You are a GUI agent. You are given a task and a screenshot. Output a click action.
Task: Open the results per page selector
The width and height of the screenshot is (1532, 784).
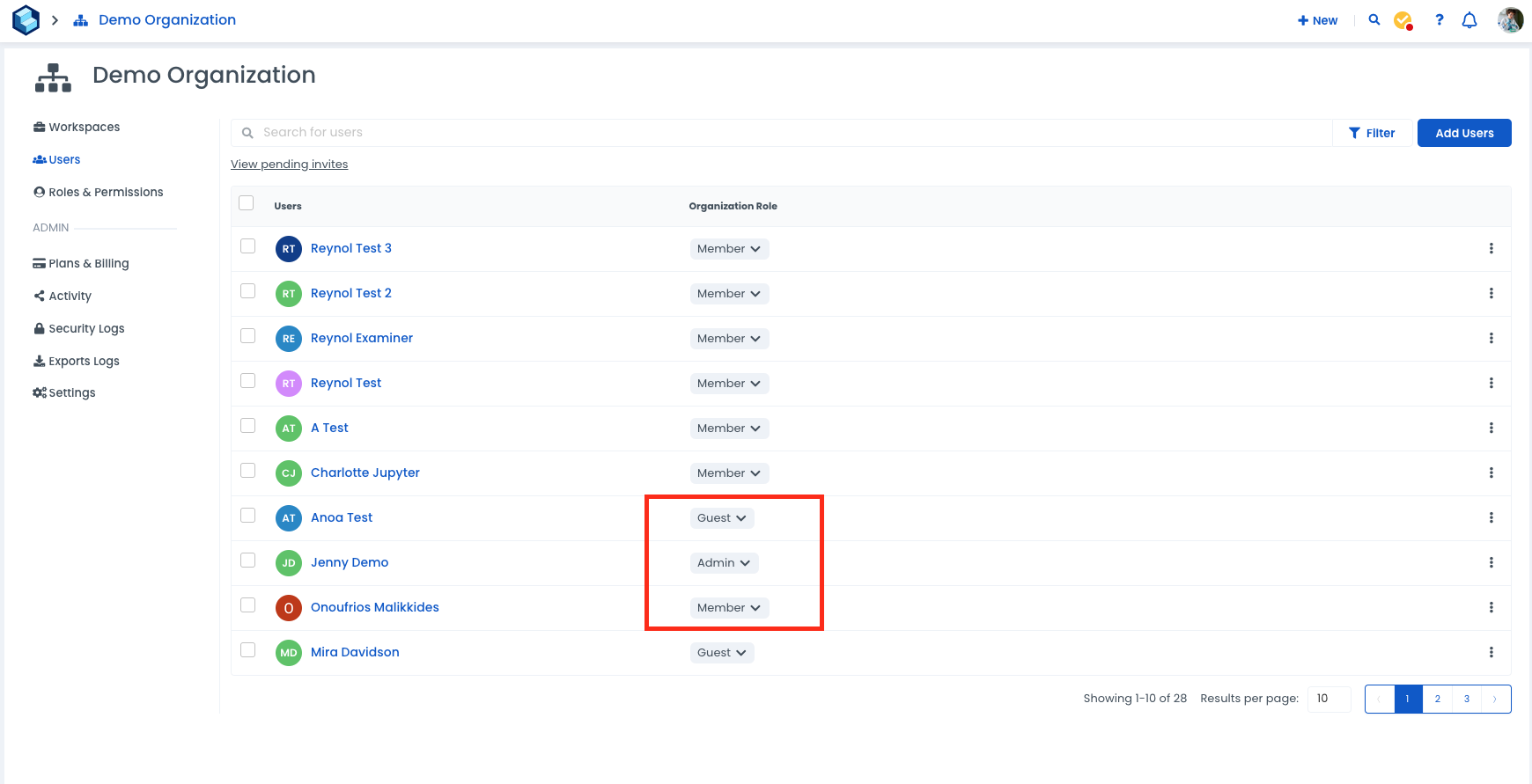[1329, 700]
